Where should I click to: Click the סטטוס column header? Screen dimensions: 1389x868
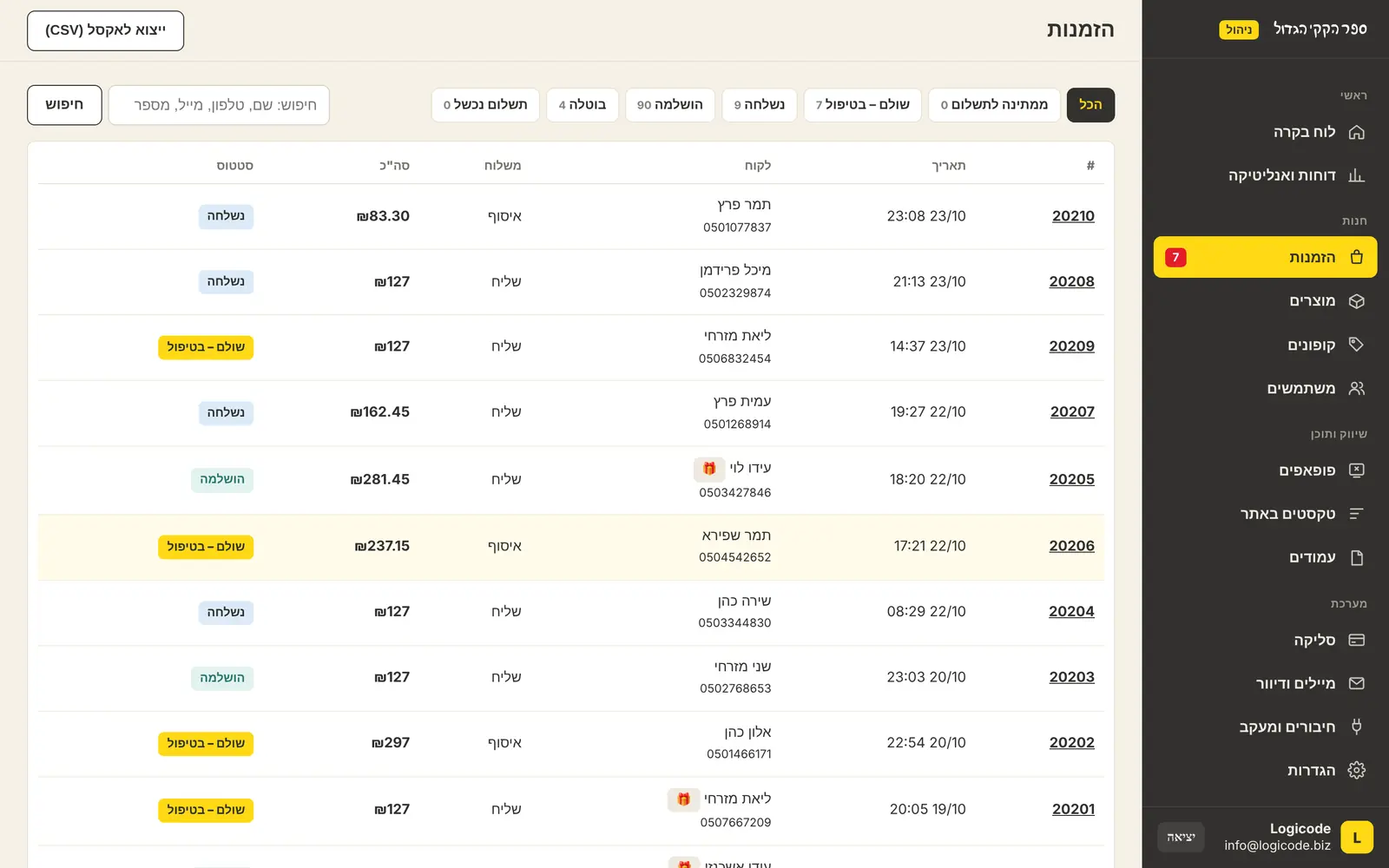pos(234,166)
